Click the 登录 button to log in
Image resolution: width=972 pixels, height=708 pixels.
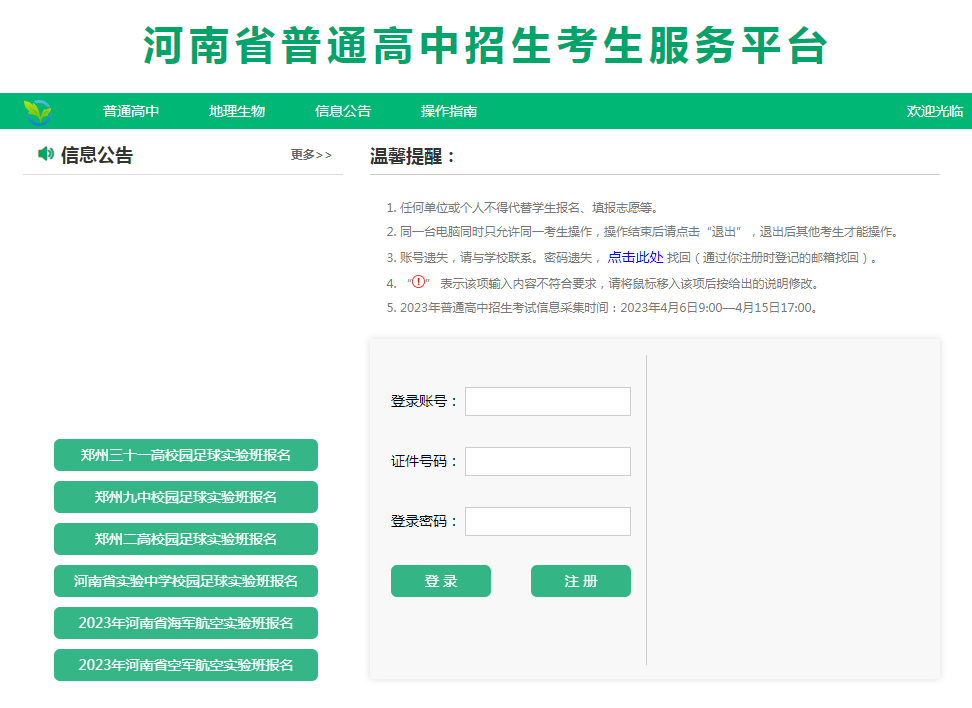click(x=440, y=580)
